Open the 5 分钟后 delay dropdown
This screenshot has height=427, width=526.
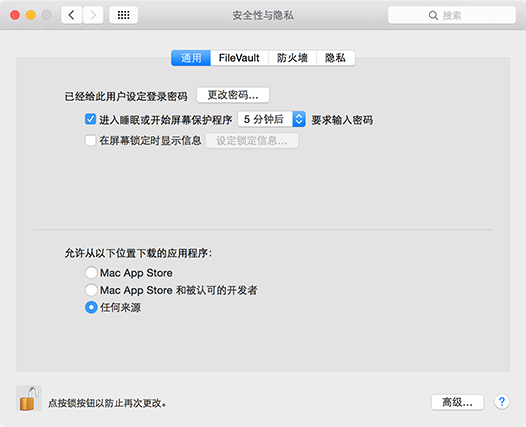click(271, 119)
